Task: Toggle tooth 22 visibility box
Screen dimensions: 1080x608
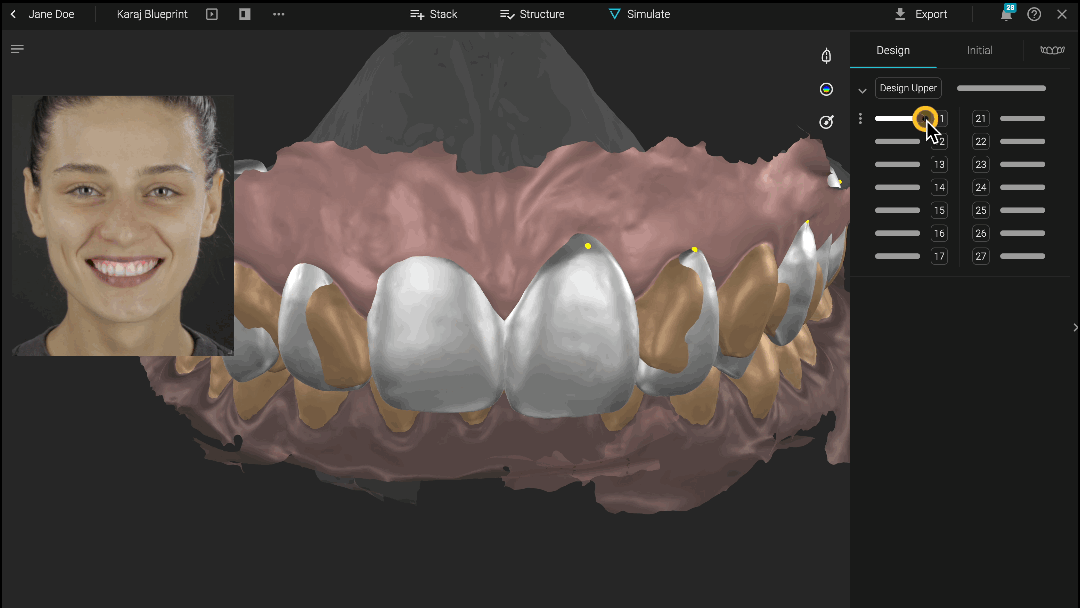Action: (x=981, y=141)
